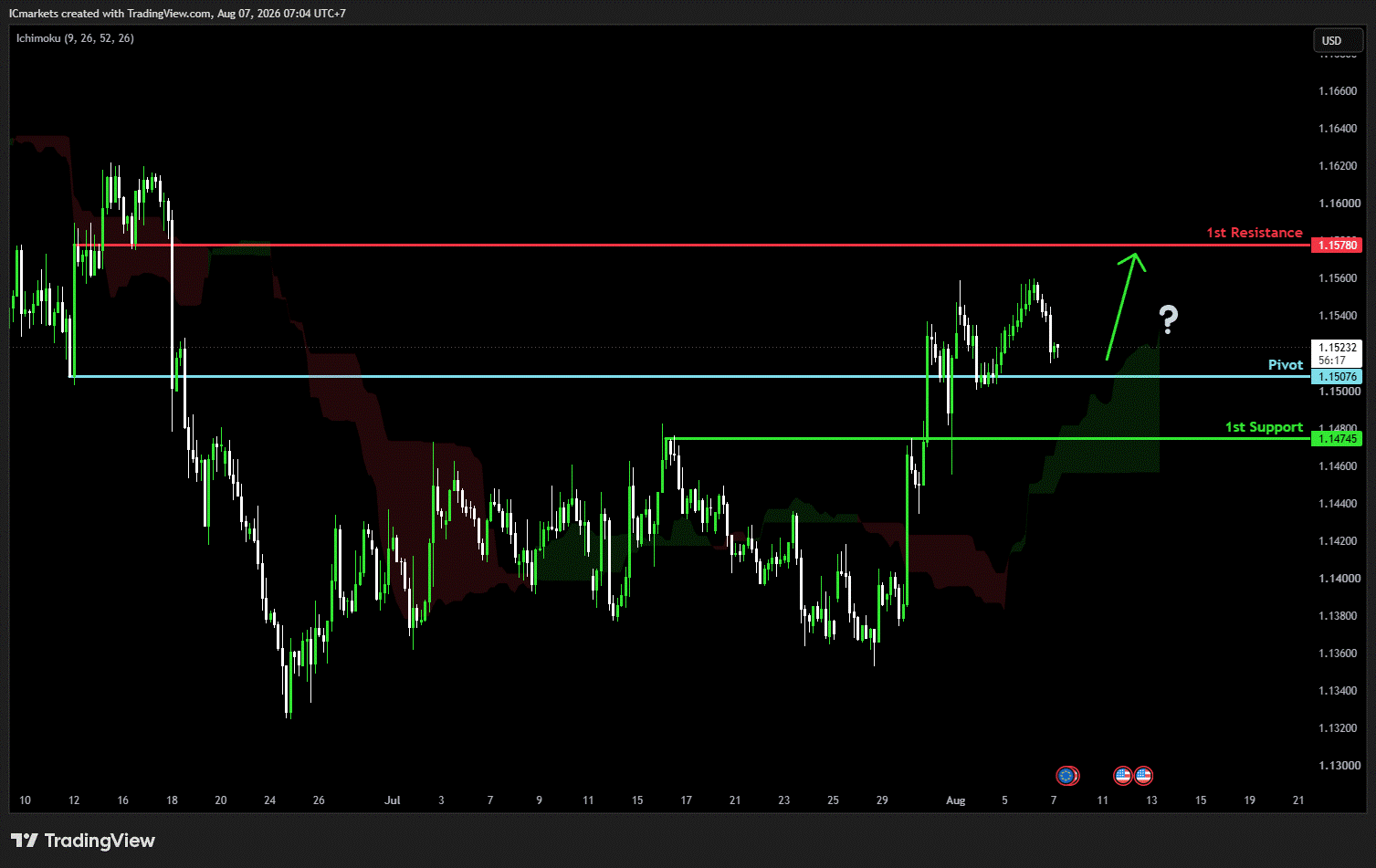Click the white question mark annotation
The height and width of the screenshot is (868, 1376).
point(1168,319)
